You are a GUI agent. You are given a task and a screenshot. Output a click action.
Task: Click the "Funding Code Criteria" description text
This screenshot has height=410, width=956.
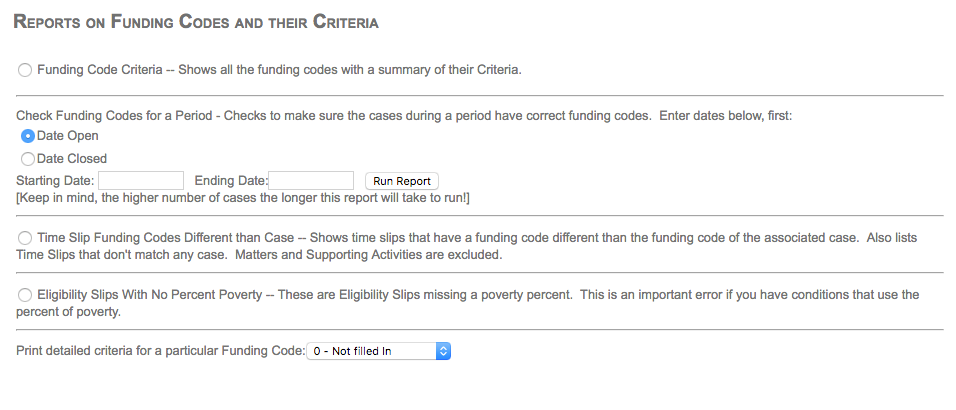pyautogui.click(x=280, y=70)
